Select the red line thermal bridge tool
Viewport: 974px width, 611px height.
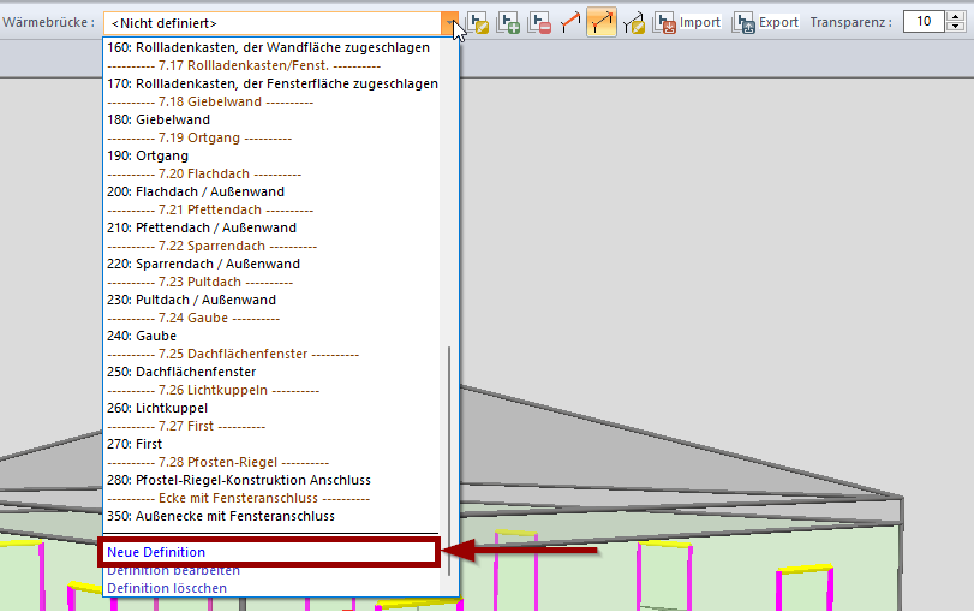click(x=570, y=22)
